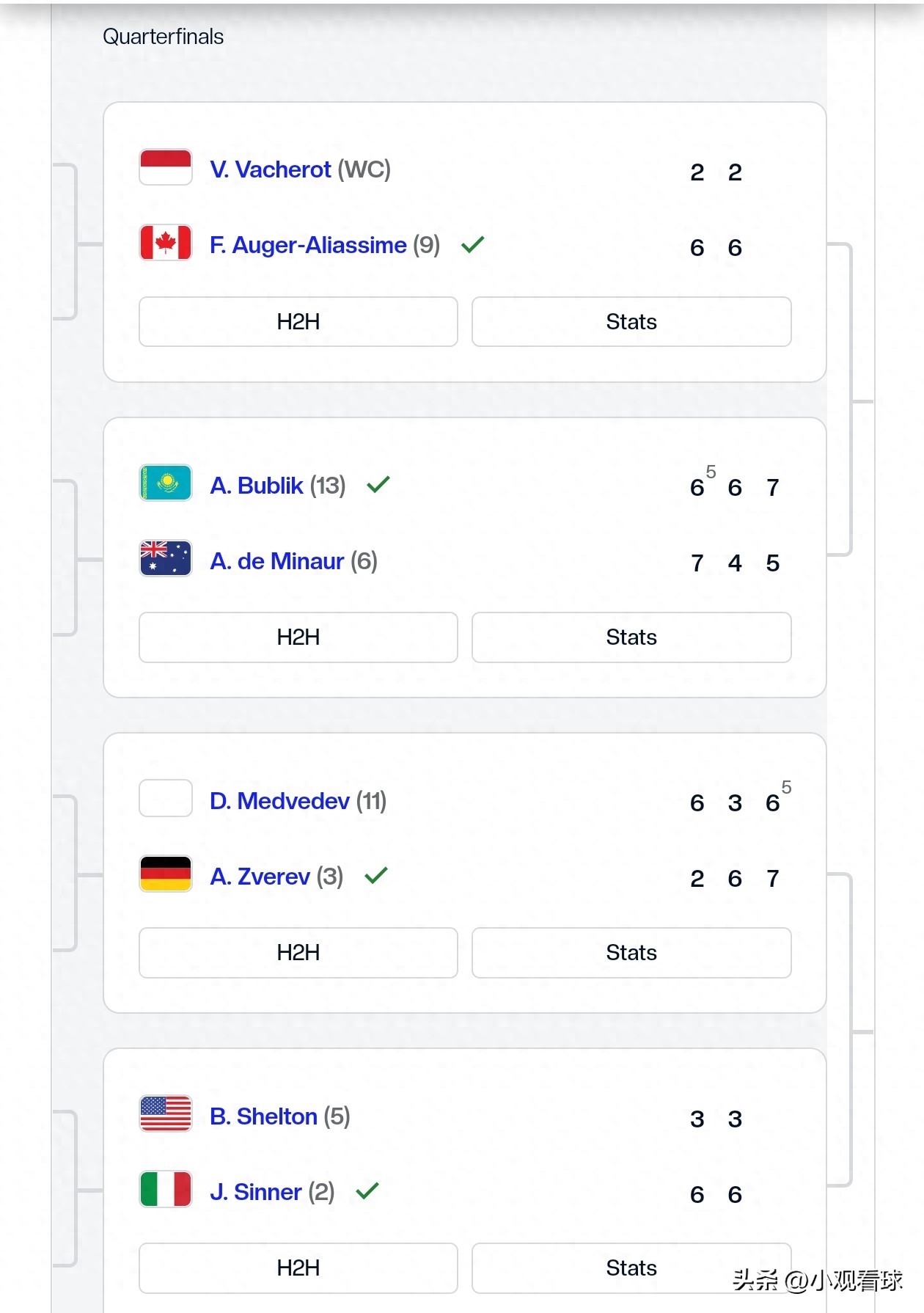924x1313 pixels.
Task: Click the Kazakhstan flag beside Bublik
Action: pos(166,483)
